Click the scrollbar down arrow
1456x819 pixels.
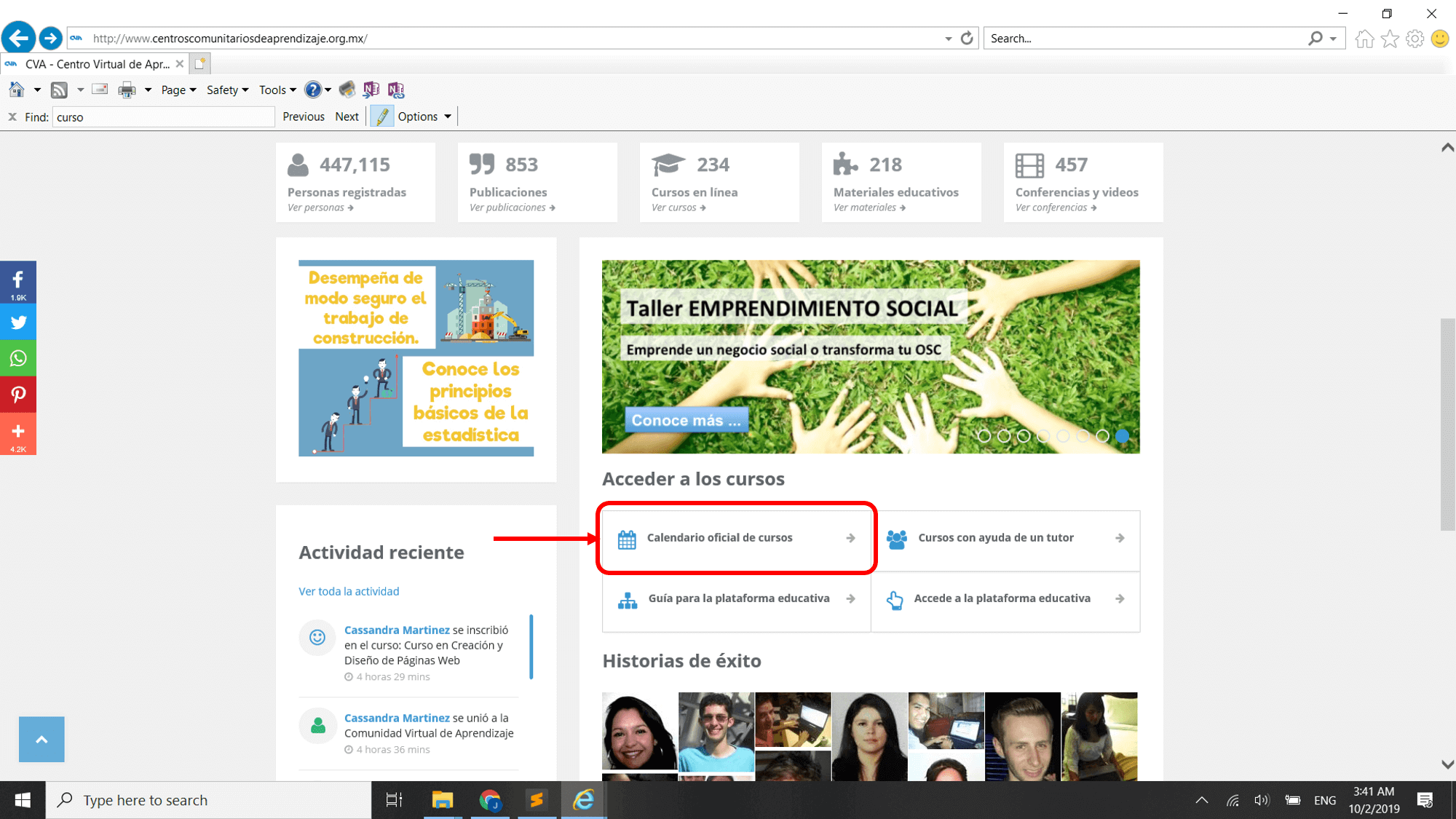1447,764
